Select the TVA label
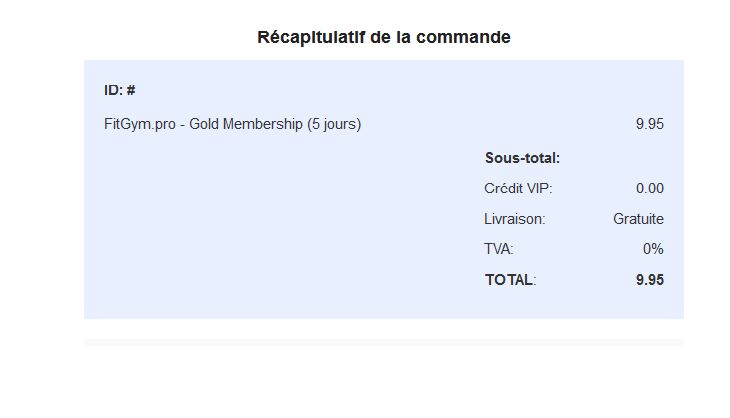The width and height of the screenshot is (730, 418). (499, 249)
